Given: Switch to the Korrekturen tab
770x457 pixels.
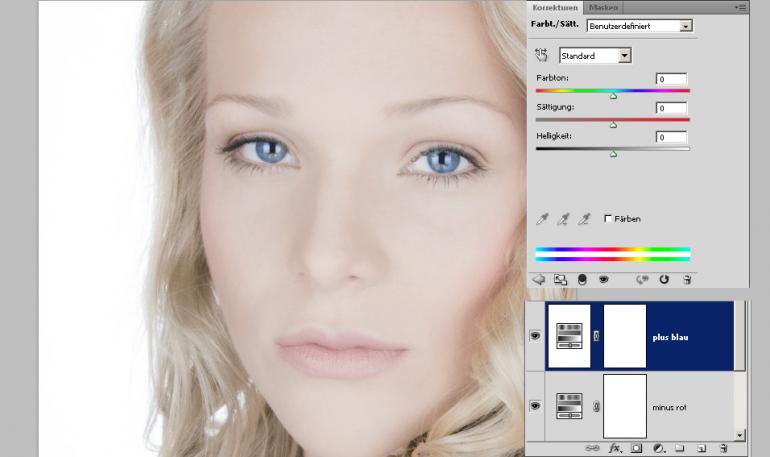Looking at the screenshot, I should [x=555, y=7].
